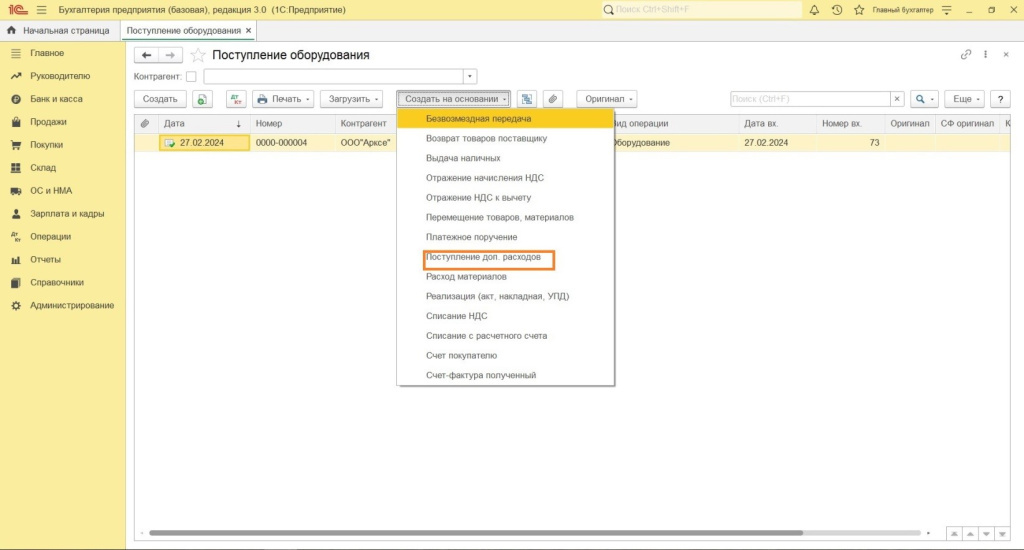The height and width of the screenshot is (550, 1024).
Task: Open favorites star in title bar
Action: [x=858, y=10]
